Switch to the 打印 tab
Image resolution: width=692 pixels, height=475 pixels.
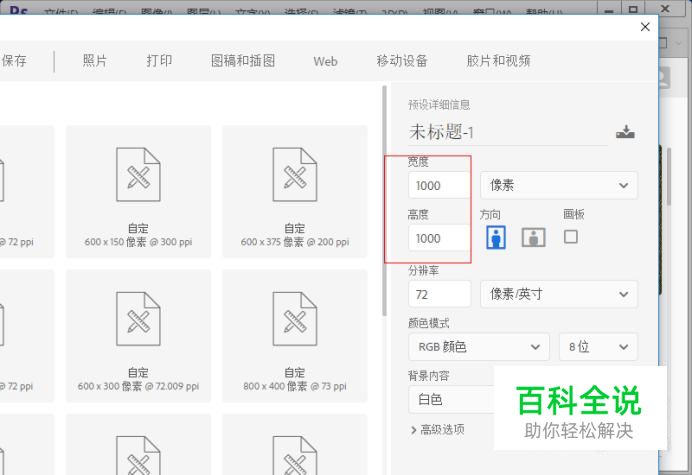[x=159, y=60]
